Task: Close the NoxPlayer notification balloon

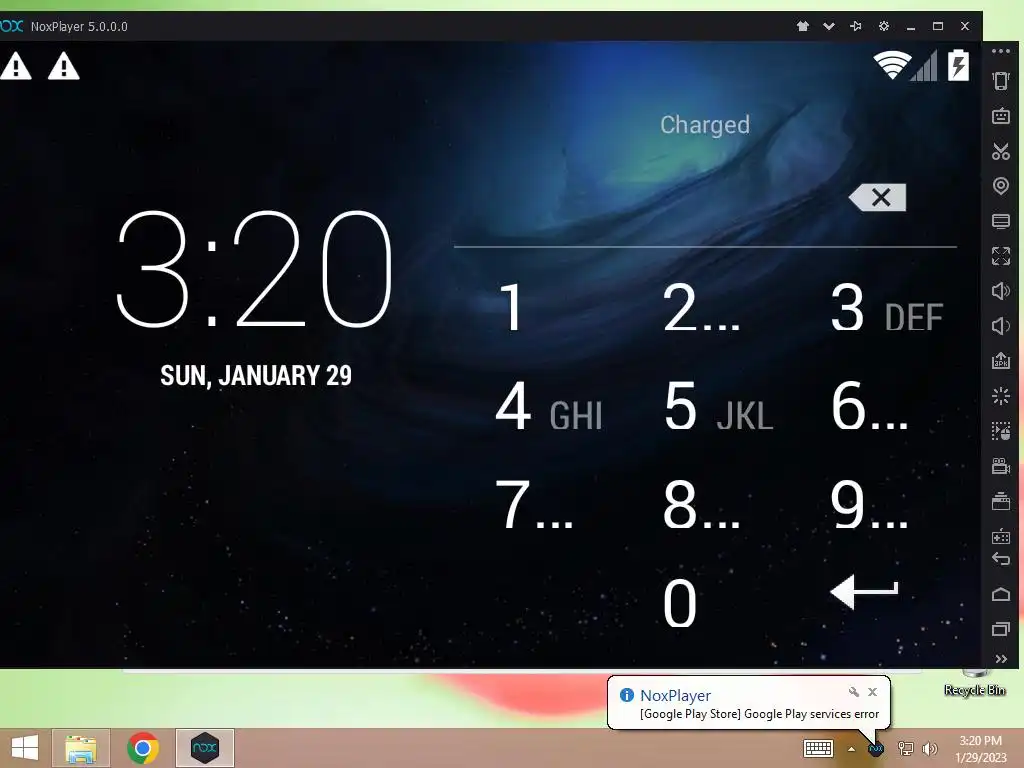Action: pos(872,692)
